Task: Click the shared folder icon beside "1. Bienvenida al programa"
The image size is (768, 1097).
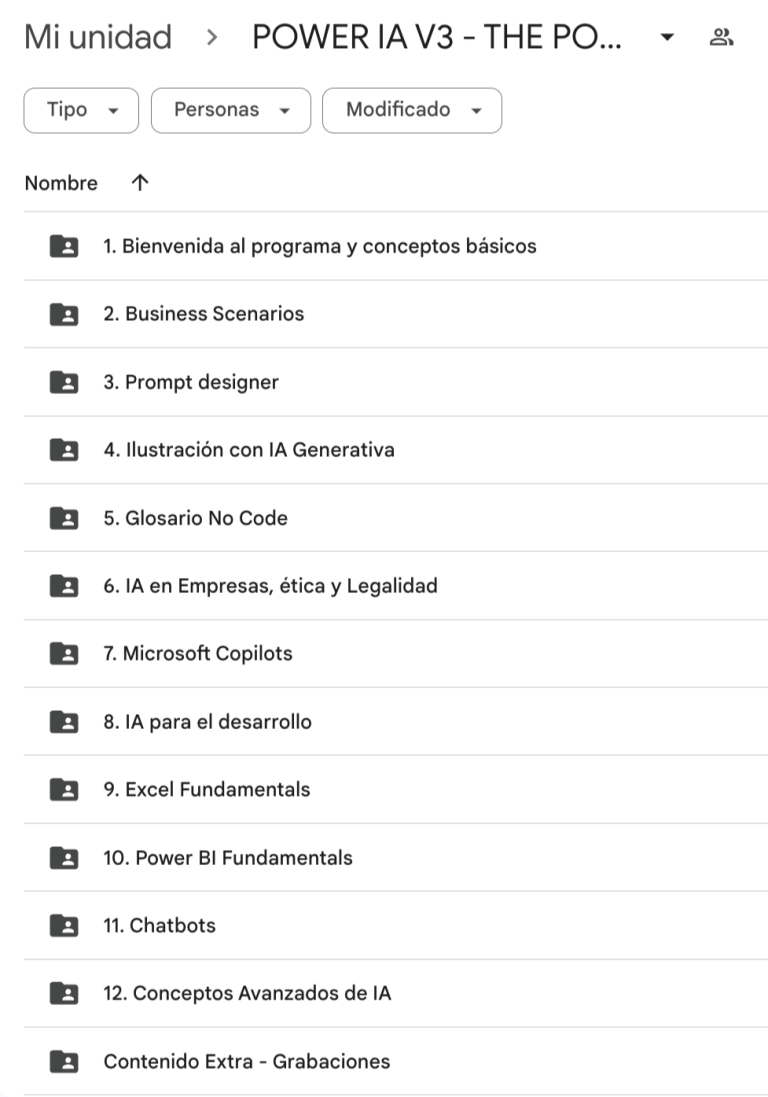Action: [64, 246]
